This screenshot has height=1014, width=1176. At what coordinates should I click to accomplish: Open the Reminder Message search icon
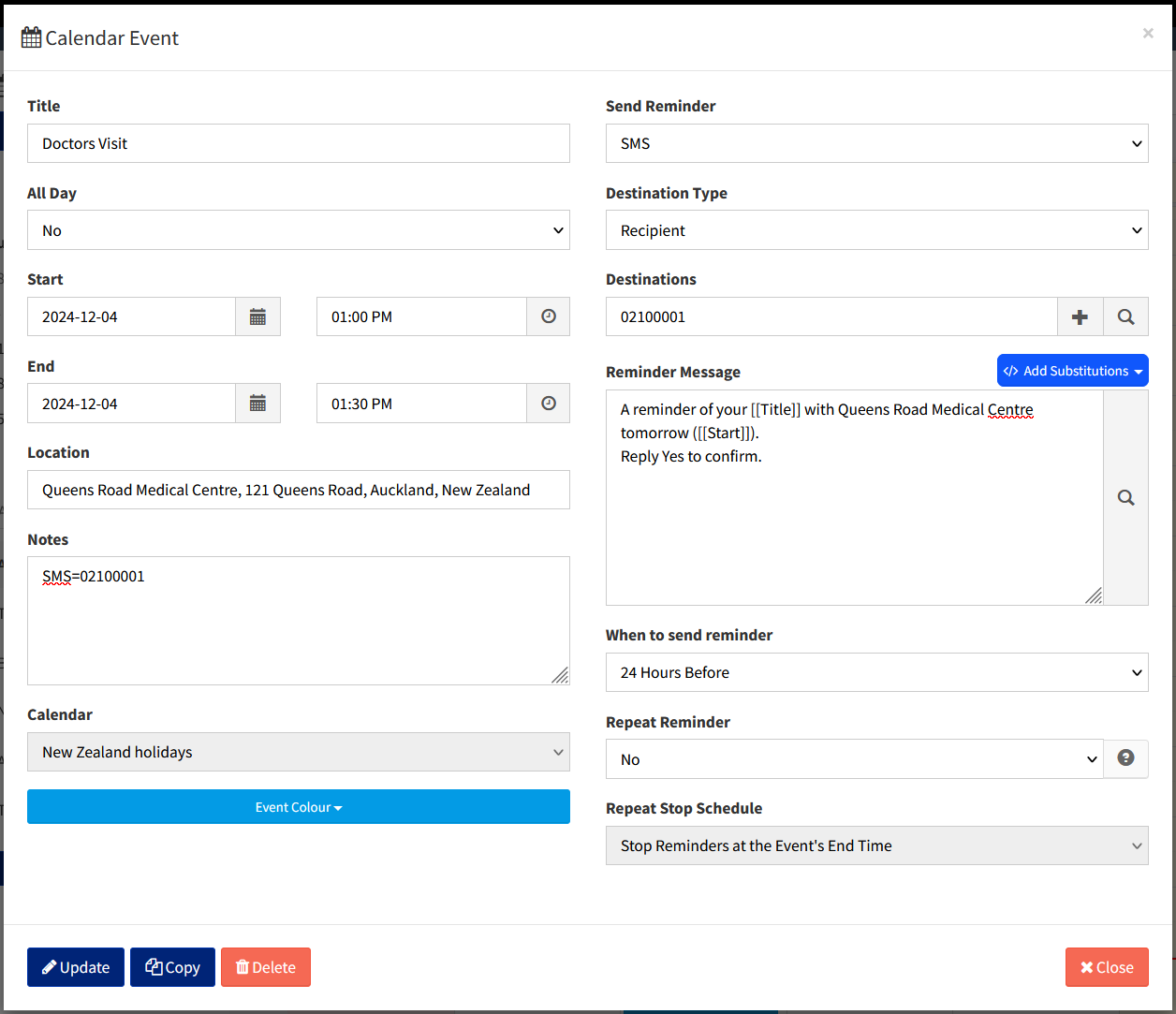coord(1125,497)
